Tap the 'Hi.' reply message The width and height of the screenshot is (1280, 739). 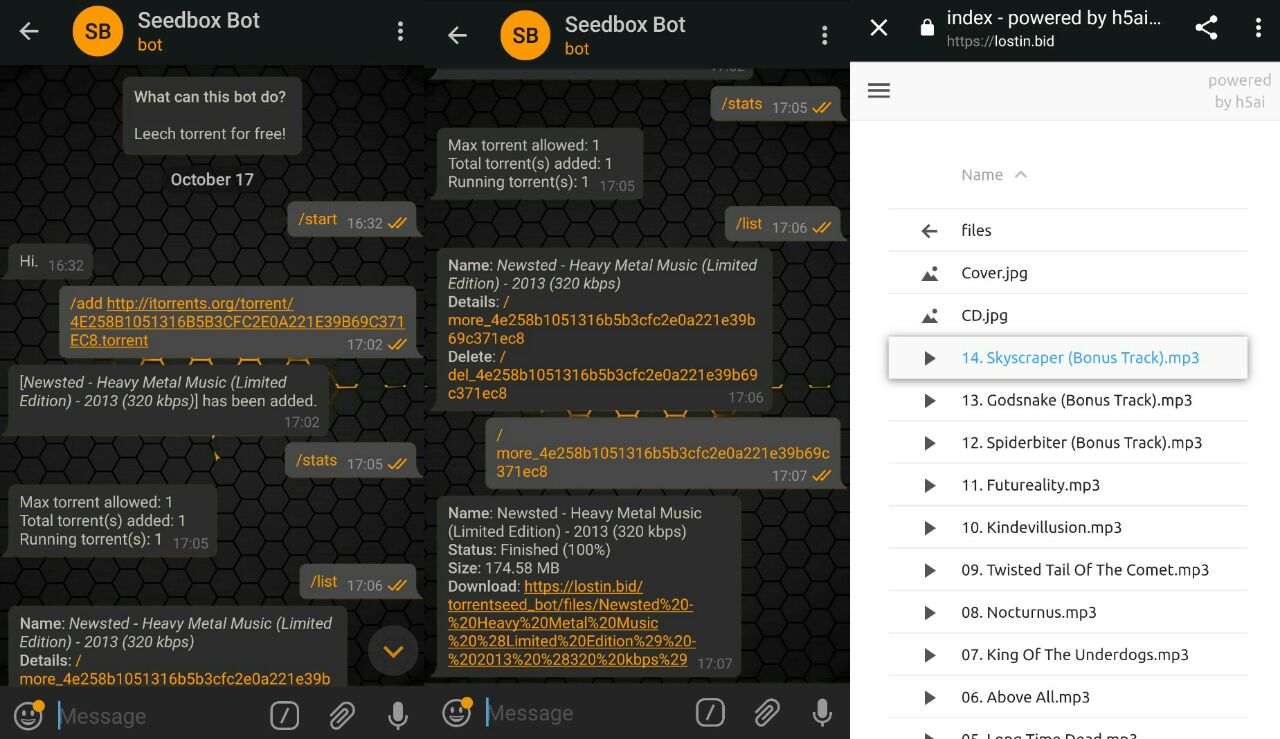pyautogui.click(x=50, y=263)
